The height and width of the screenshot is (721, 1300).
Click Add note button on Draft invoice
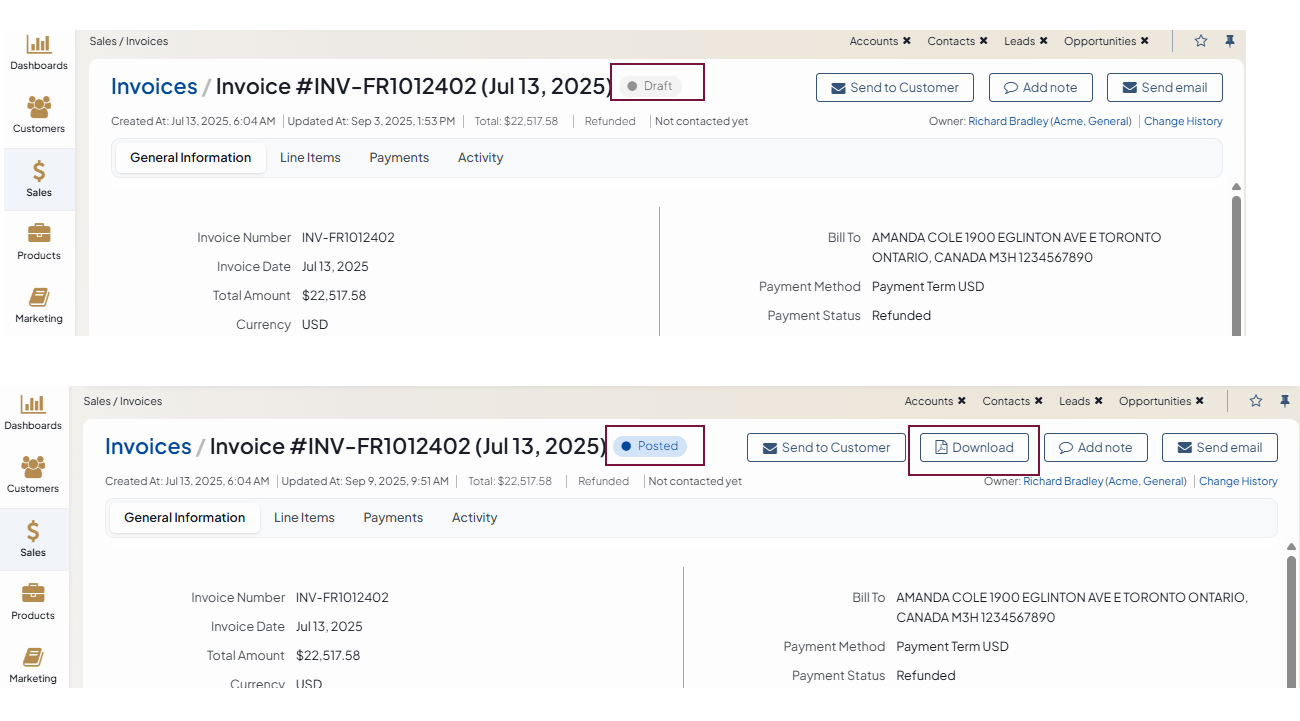pyautogui.click(x=1040, y=88)
